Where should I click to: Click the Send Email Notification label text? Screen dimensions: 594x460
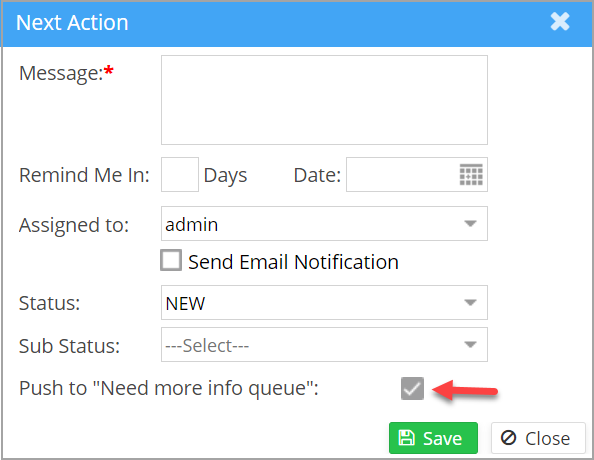[293, 262]
